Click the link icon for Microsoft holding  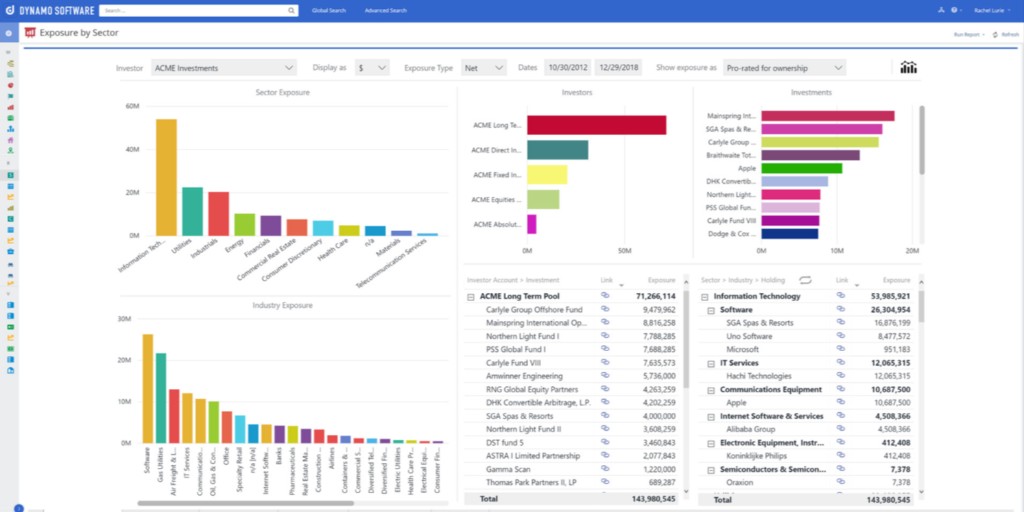click(x=840, y=349)
